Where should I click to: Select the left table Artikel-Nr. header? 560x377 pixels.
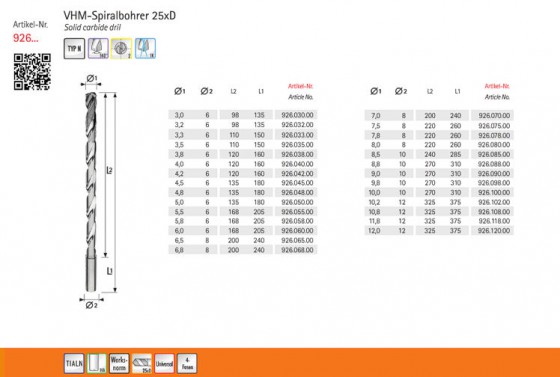(301, 86)
